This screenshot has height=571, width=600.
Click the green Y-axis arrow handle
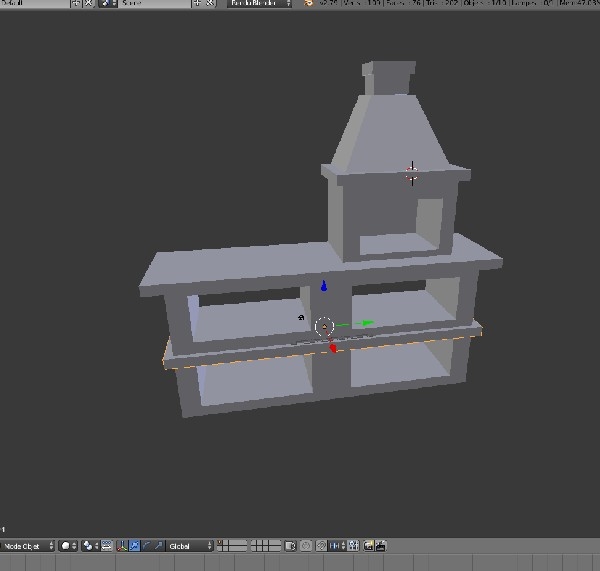[x=367, y=323]
